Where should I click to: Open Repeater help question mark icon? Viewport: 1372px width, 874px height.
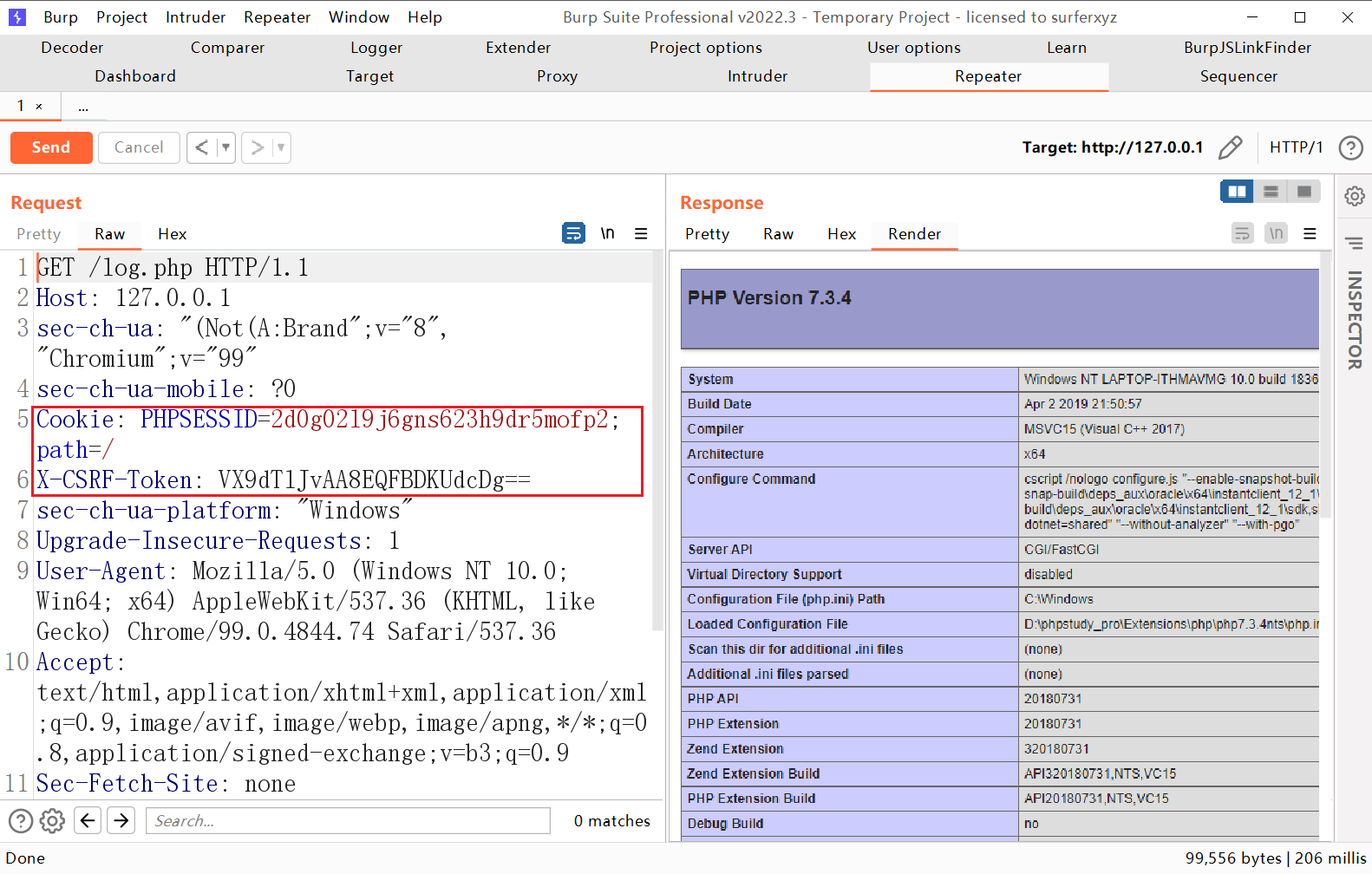[1350, 147]
